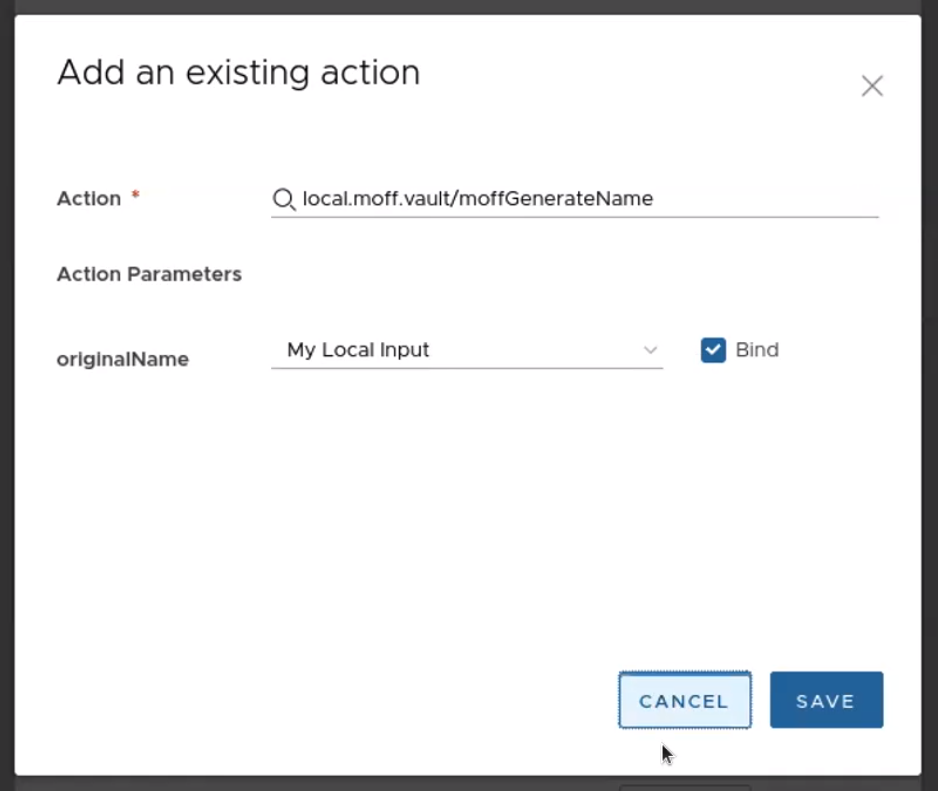Click the red required asterisk beside Action

pyautogui.click(x=136, y=197)
